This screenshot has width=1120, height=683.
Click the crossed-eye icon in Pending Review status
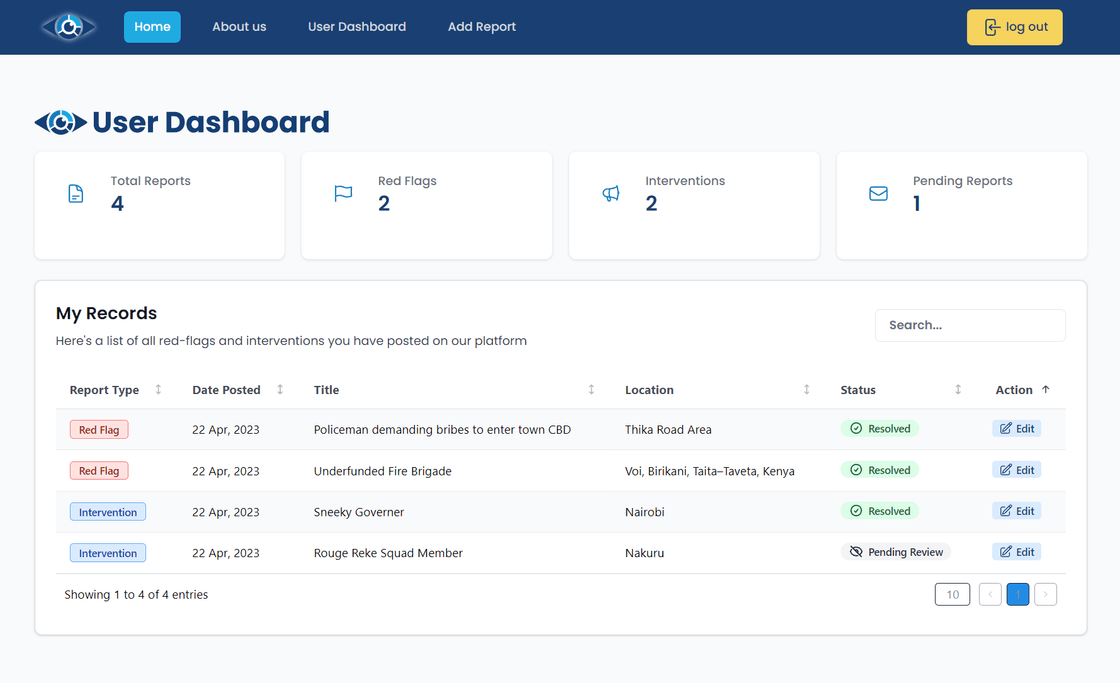click(856, 552)
